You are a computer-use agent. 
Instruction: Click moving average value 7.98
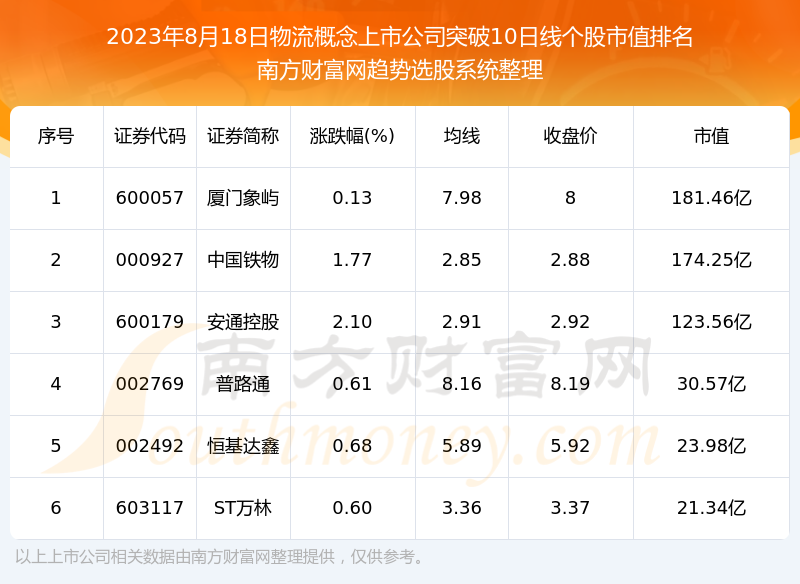[x=462, y=198]
